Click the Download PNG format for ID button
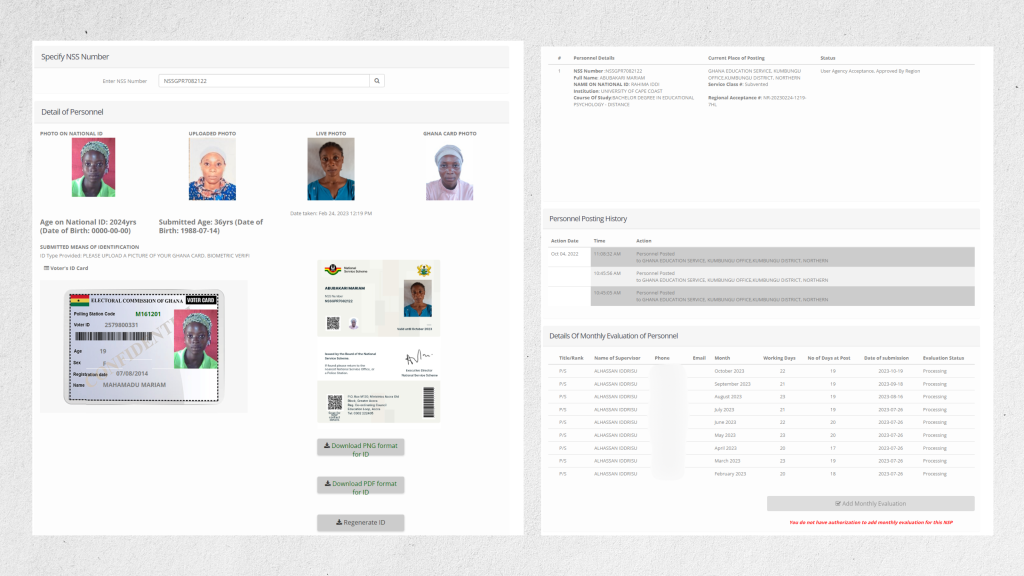 [x=360, y=447]
